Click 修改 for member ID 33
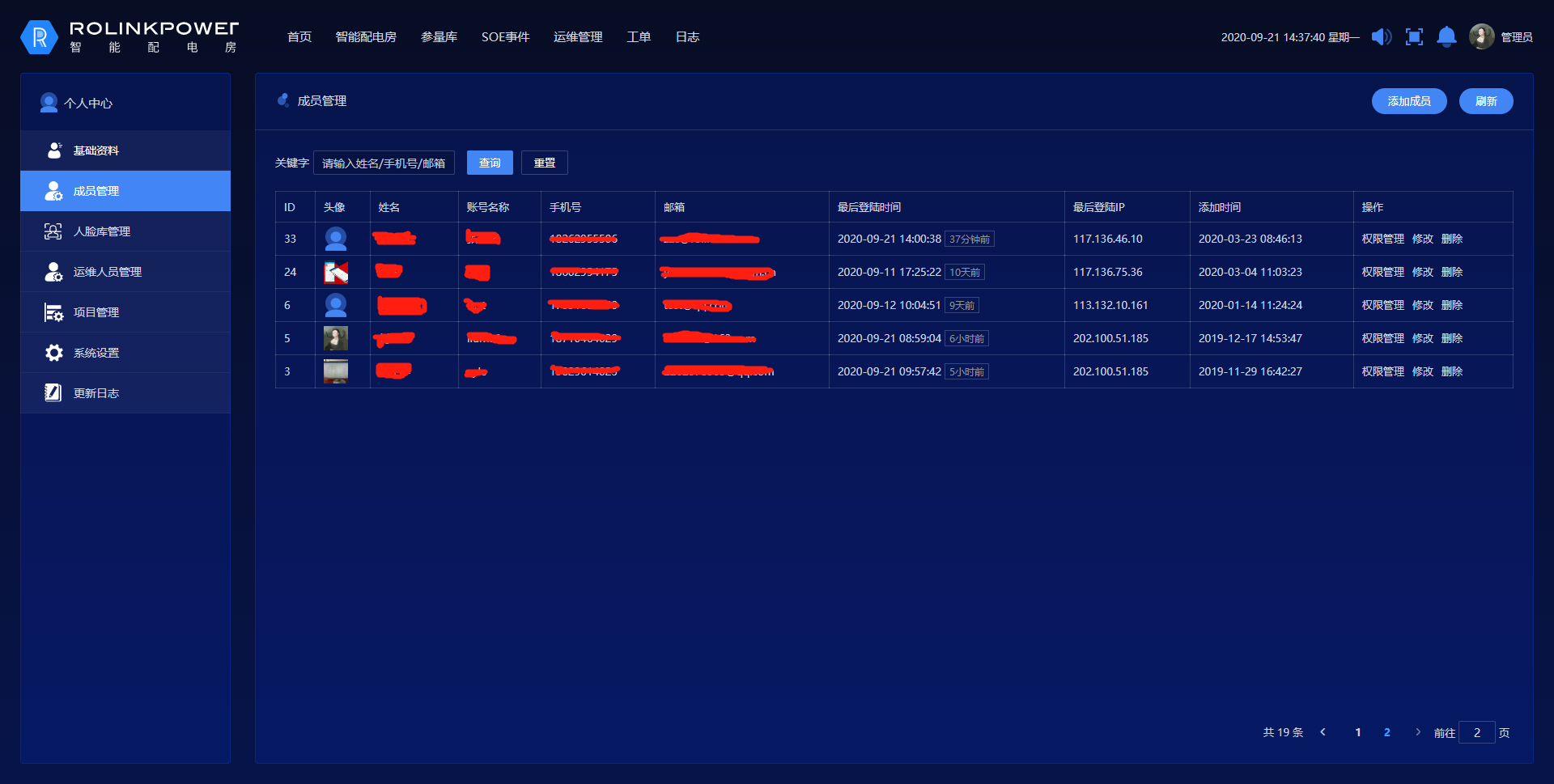 tap(1423, 239)
